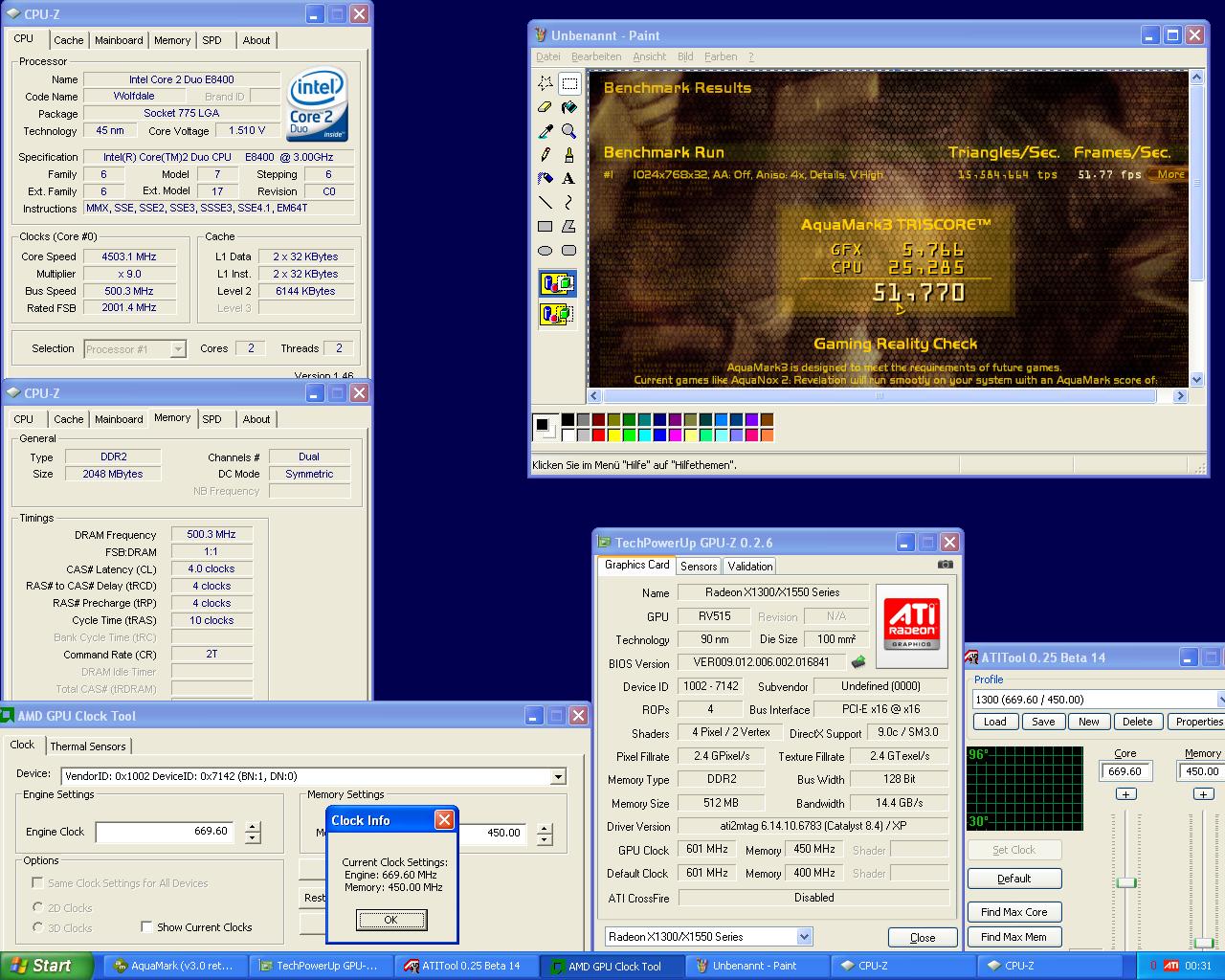This screenshot has width=1225, height=980.
Task: Open the GPU selection dropdown in GPU-Z
Action: (x=804, y=937)
